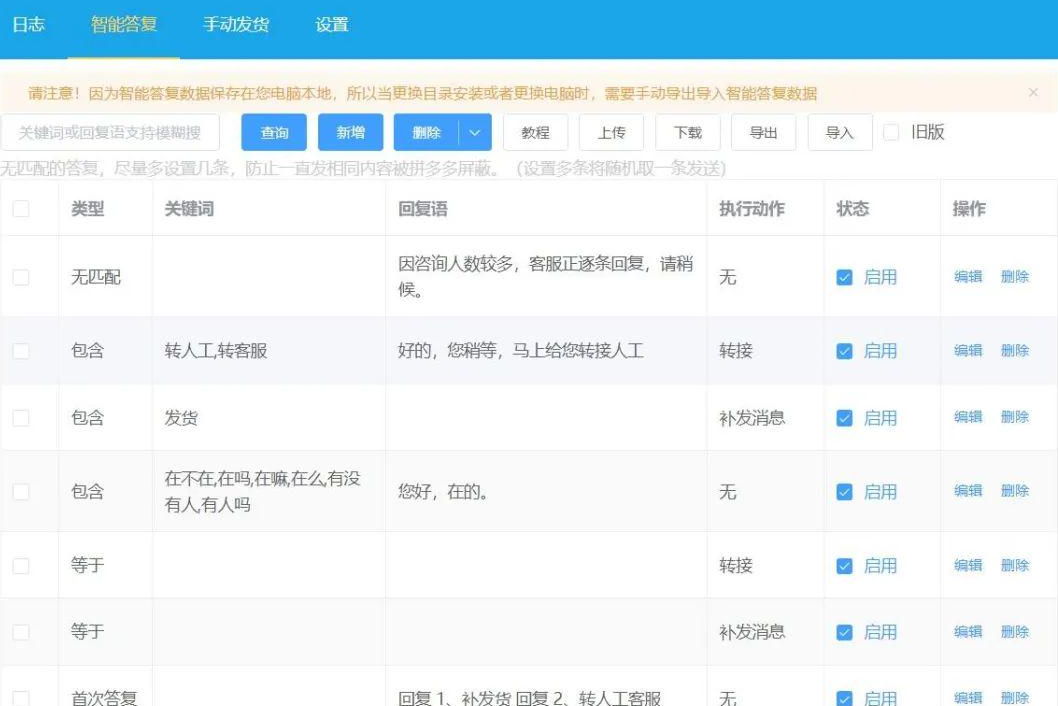Click 新增 to add a new reply
This screenshot has width=1058, height=706.
[349, 131]
